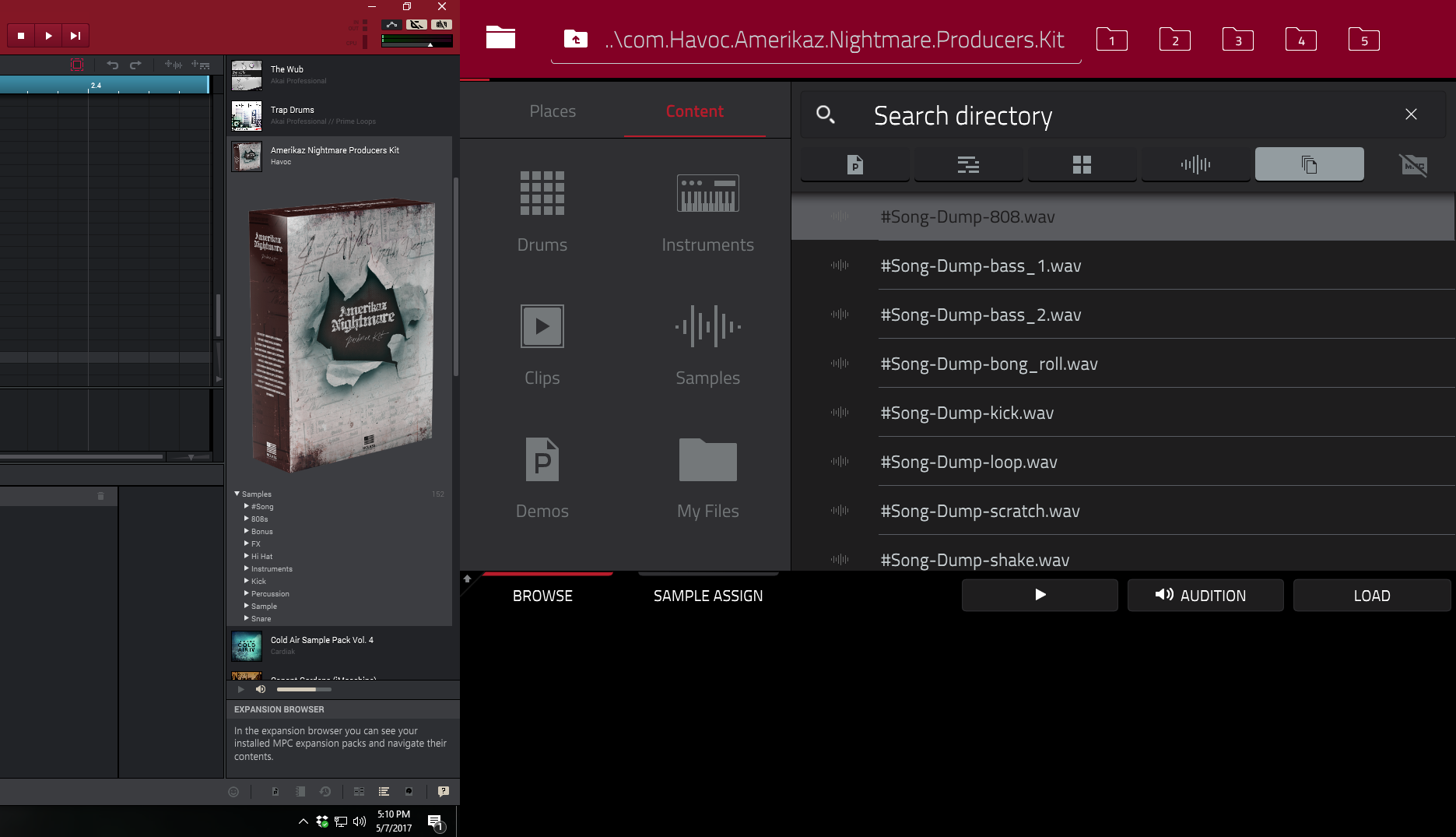
Task: Expand the Percussion folder
Action: 247,593
